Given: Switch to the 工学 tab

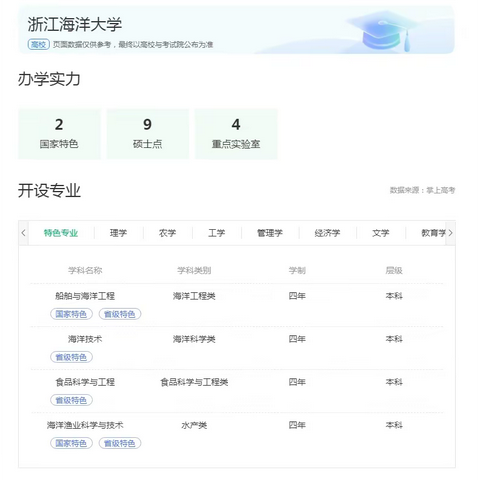Looking at the screenshot, I should tap(216, 233).
